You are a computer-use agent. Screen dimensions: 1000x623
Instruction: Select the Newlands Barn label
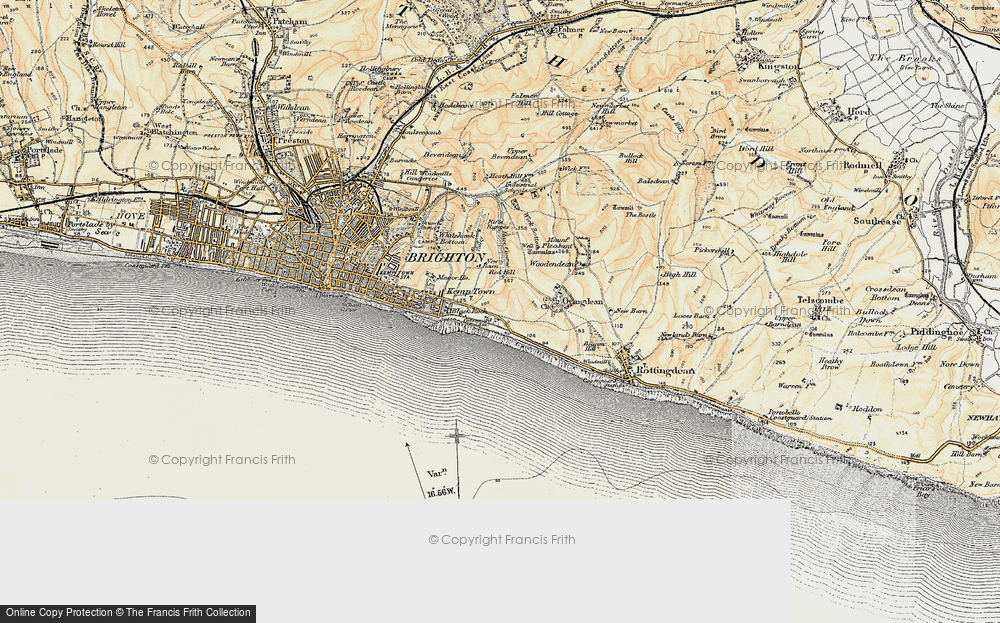tap(684, 335)
